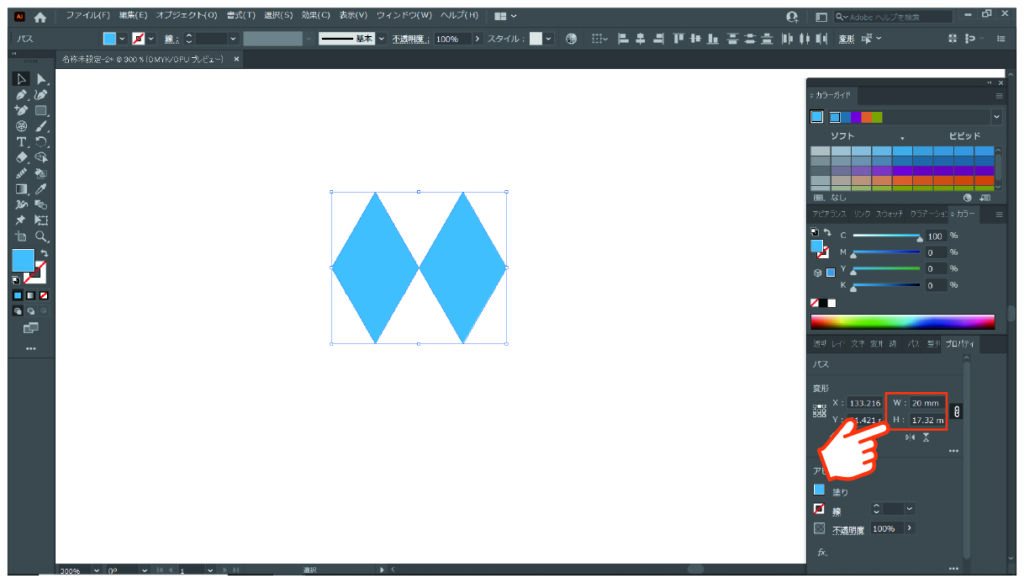Click the W width input field

point(926,403)
